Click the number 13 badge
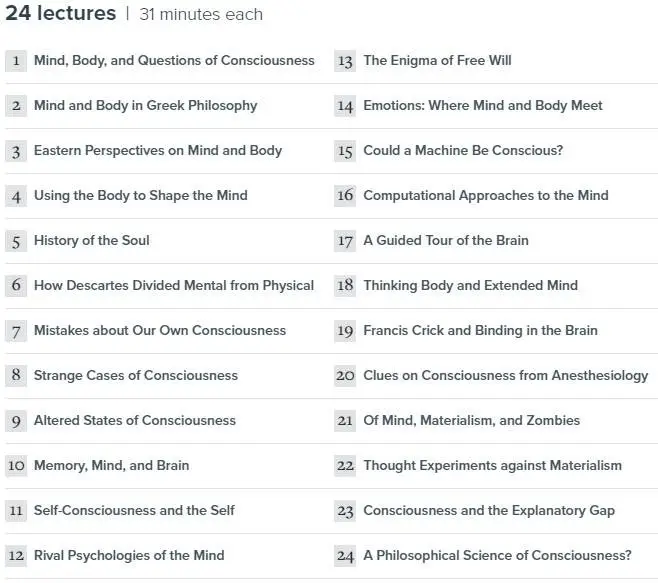This screenshot has width=658, height=583. coord(345,61)
